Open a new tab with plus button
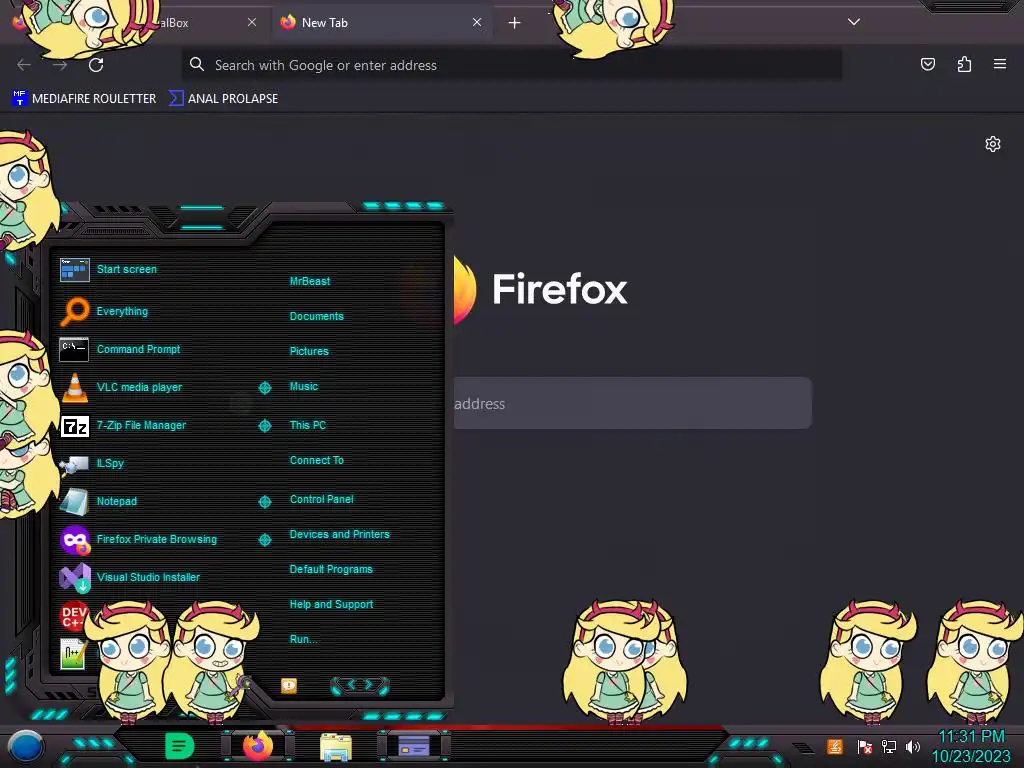This screenshot has width=1024, height=768. 515,23
